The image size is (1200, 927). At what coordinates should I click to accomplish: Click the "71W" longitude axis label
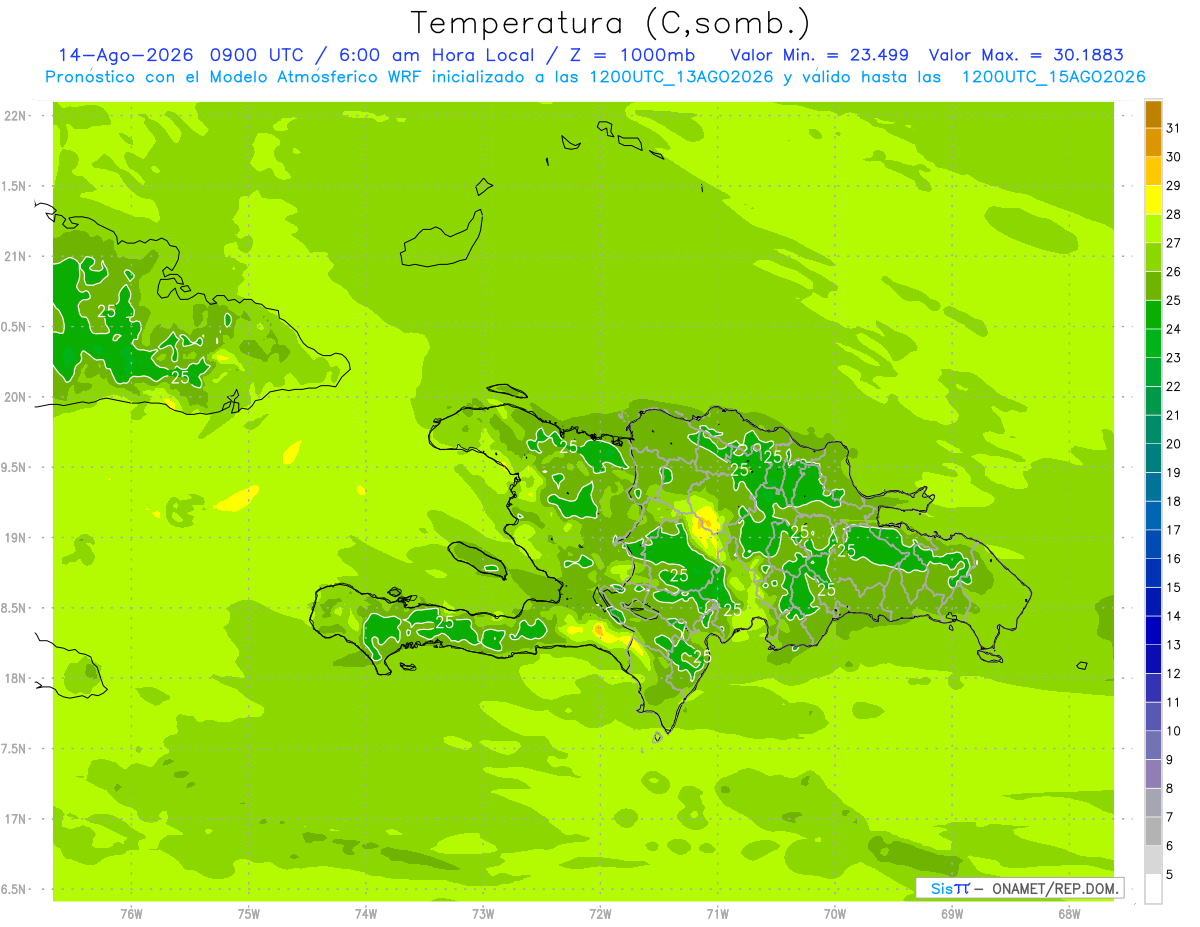point(717,914)
